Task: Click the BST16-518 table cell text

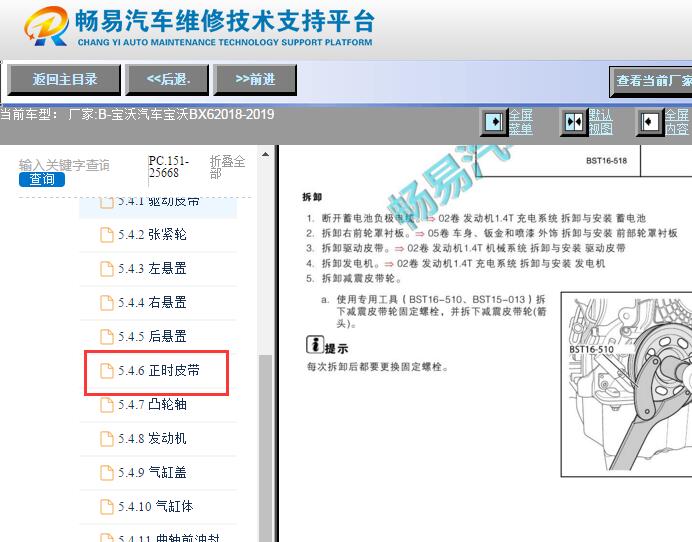Action: click(606, 161)
